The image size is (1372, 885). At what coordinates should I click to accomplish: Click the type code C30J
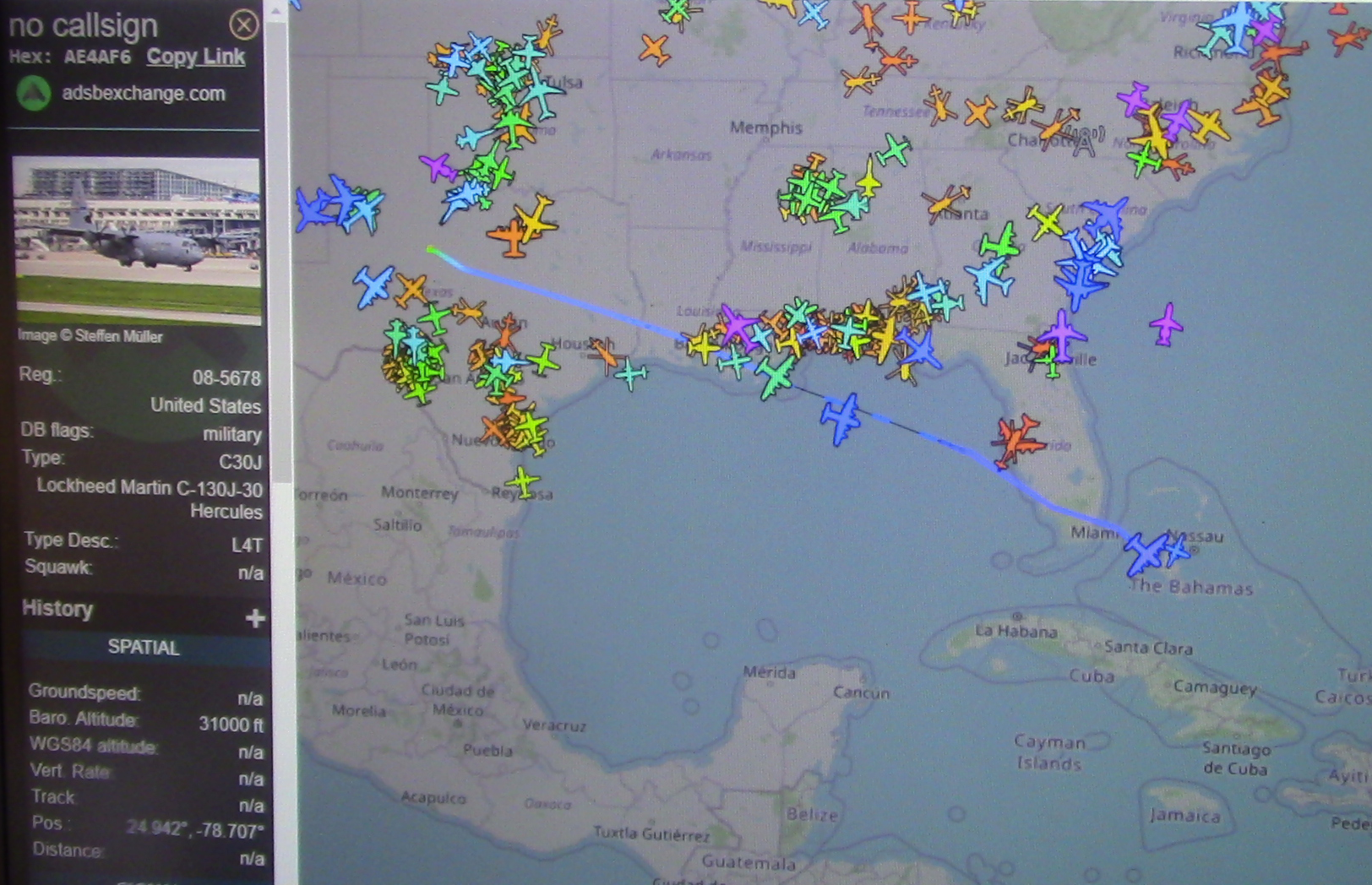(x=240, y=462)
